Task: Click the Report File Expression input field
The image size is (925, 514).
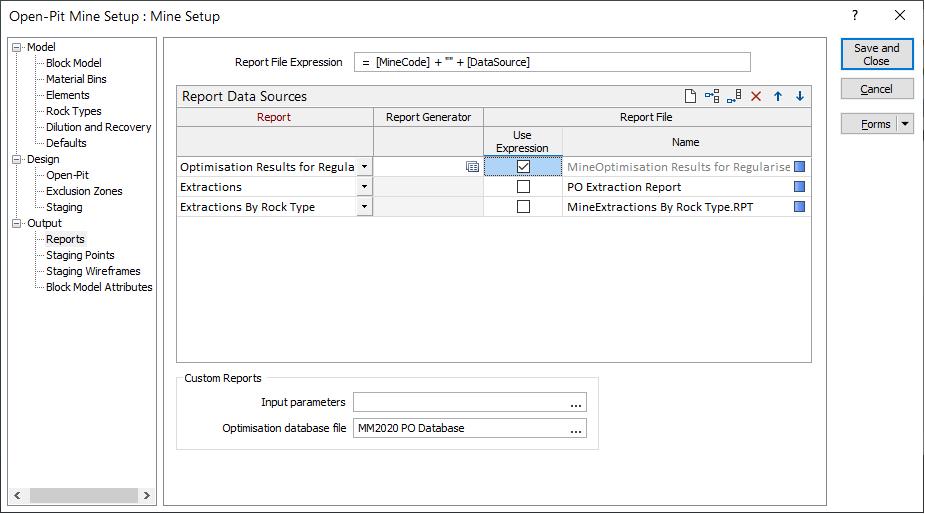Action: pyautogui.click(x=551, y=62)
